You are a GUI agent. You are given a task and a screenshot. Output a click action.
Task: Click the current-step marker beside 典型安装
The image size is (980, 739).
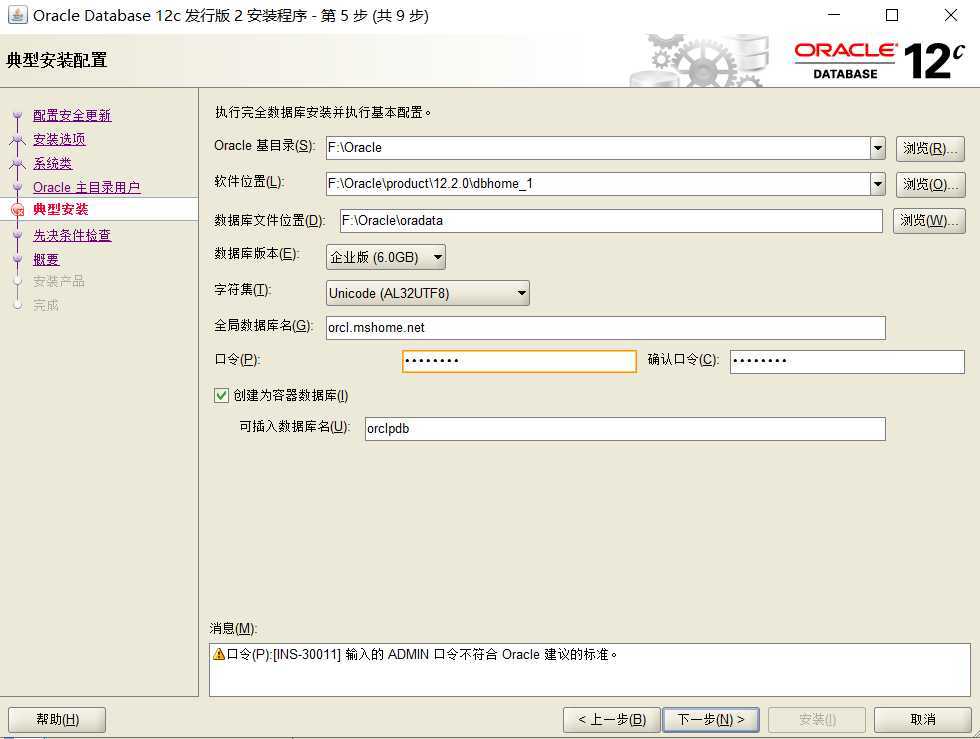tap(18, 209)
